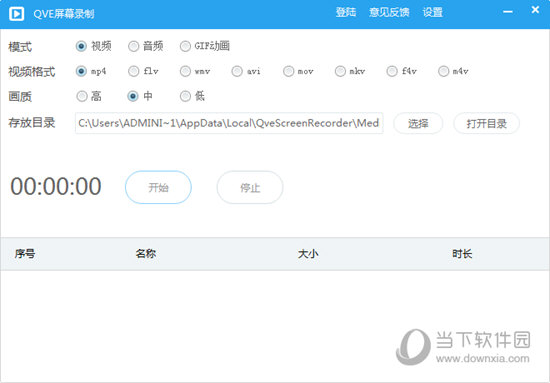This screenshot has width=550, height=383.
Task: Stop recording with the 停止 button
Action: pyautogui.click(x=250, y=187)
